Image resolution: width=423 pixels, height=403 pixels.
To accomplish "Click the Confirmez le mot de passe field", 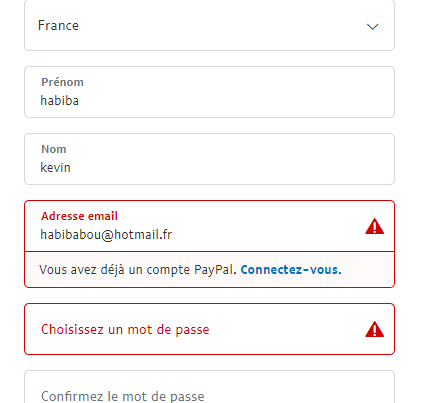I will tap(209, 387).
